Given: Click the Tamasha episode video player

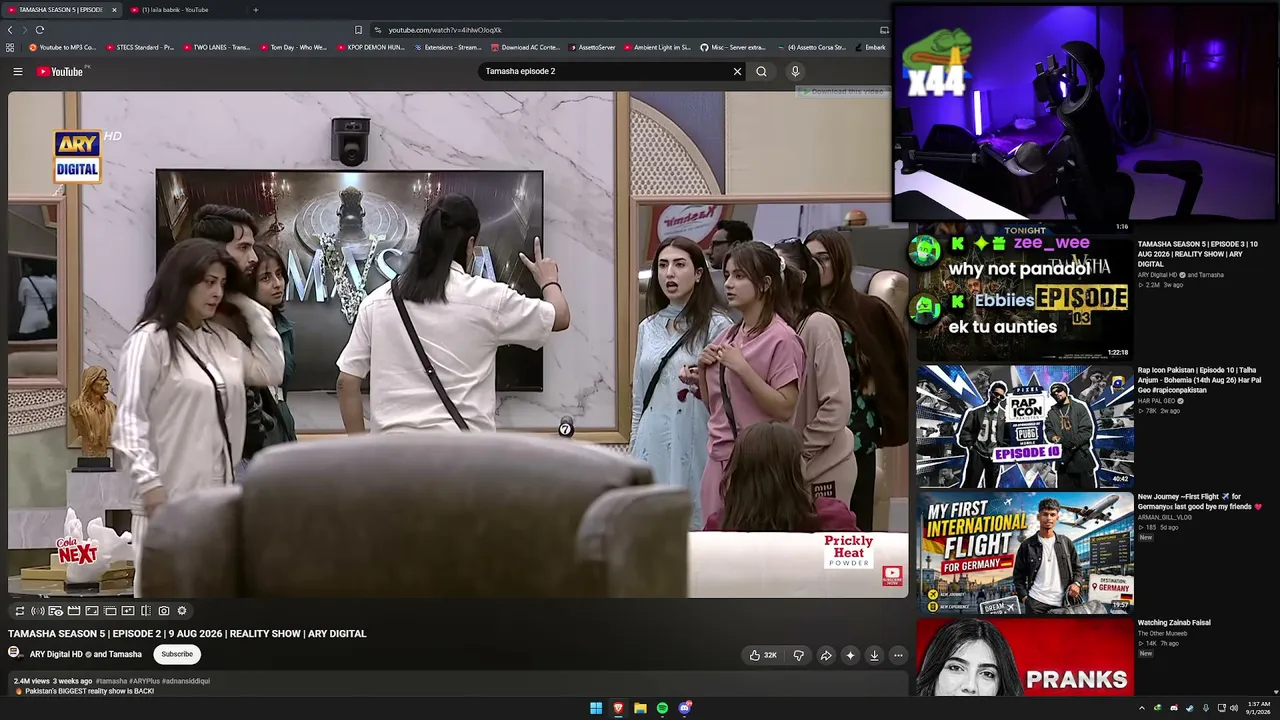Looking at the screenshot, I should point(458,345).
